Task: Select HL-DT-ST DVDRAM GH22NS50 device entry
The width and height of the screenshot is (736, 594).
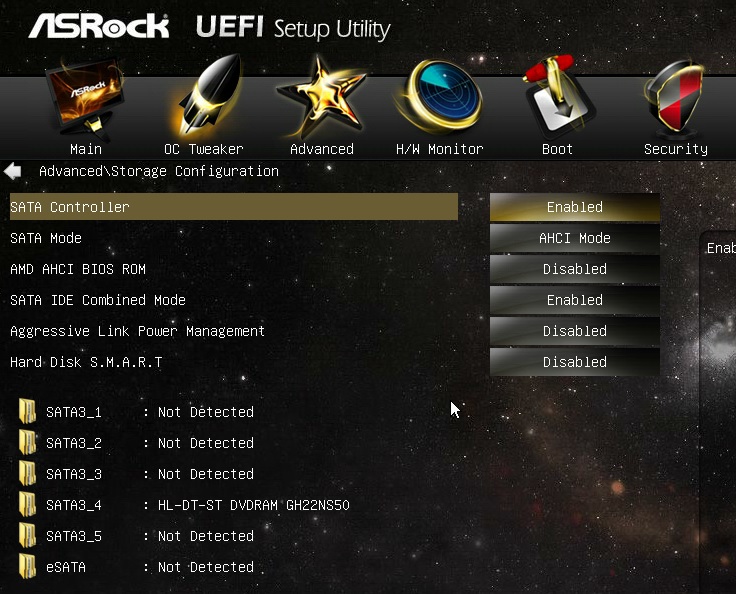Action: (x=253, y=505)
